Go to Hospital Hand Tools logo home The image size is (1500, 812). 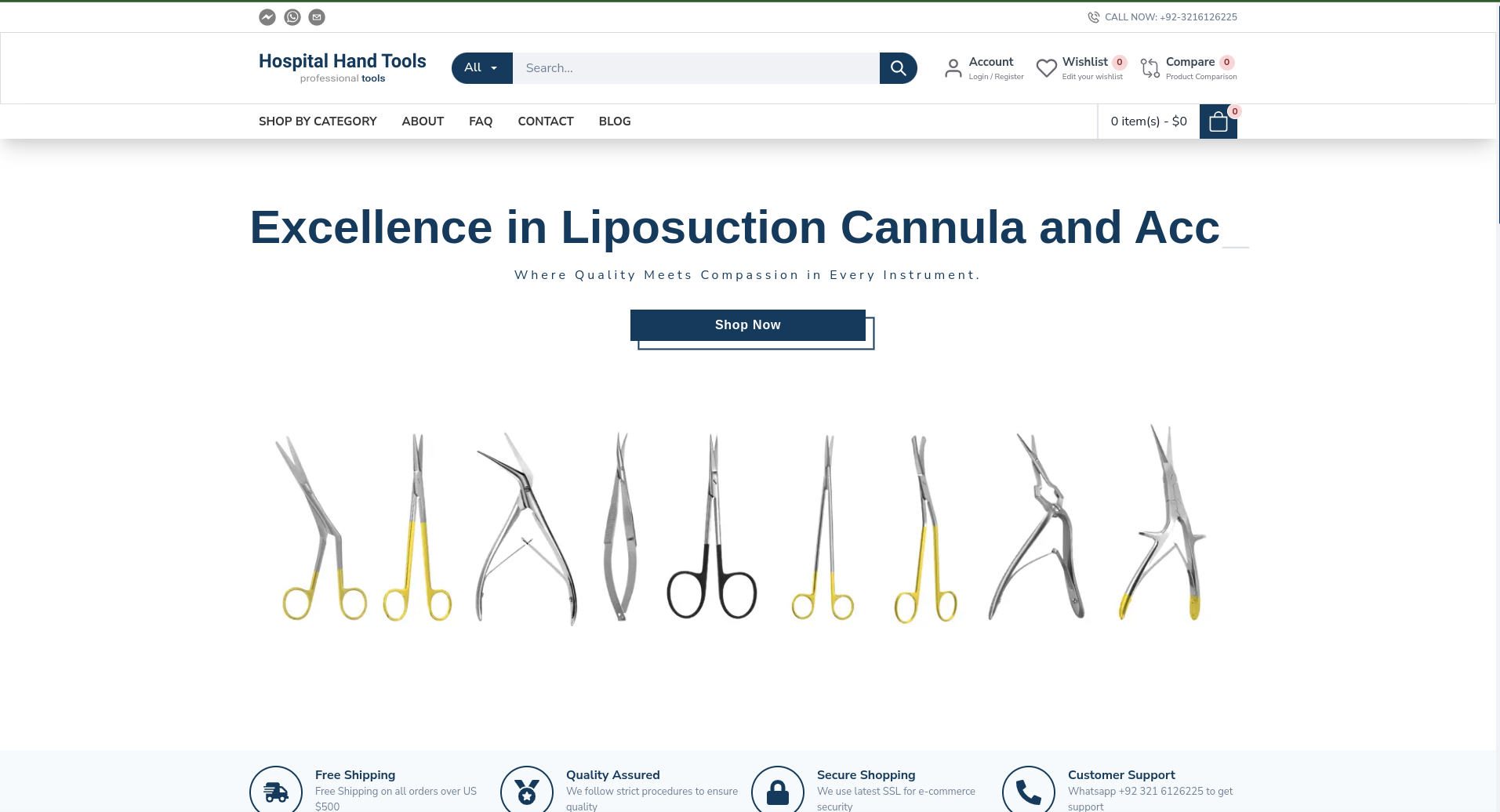343,67
